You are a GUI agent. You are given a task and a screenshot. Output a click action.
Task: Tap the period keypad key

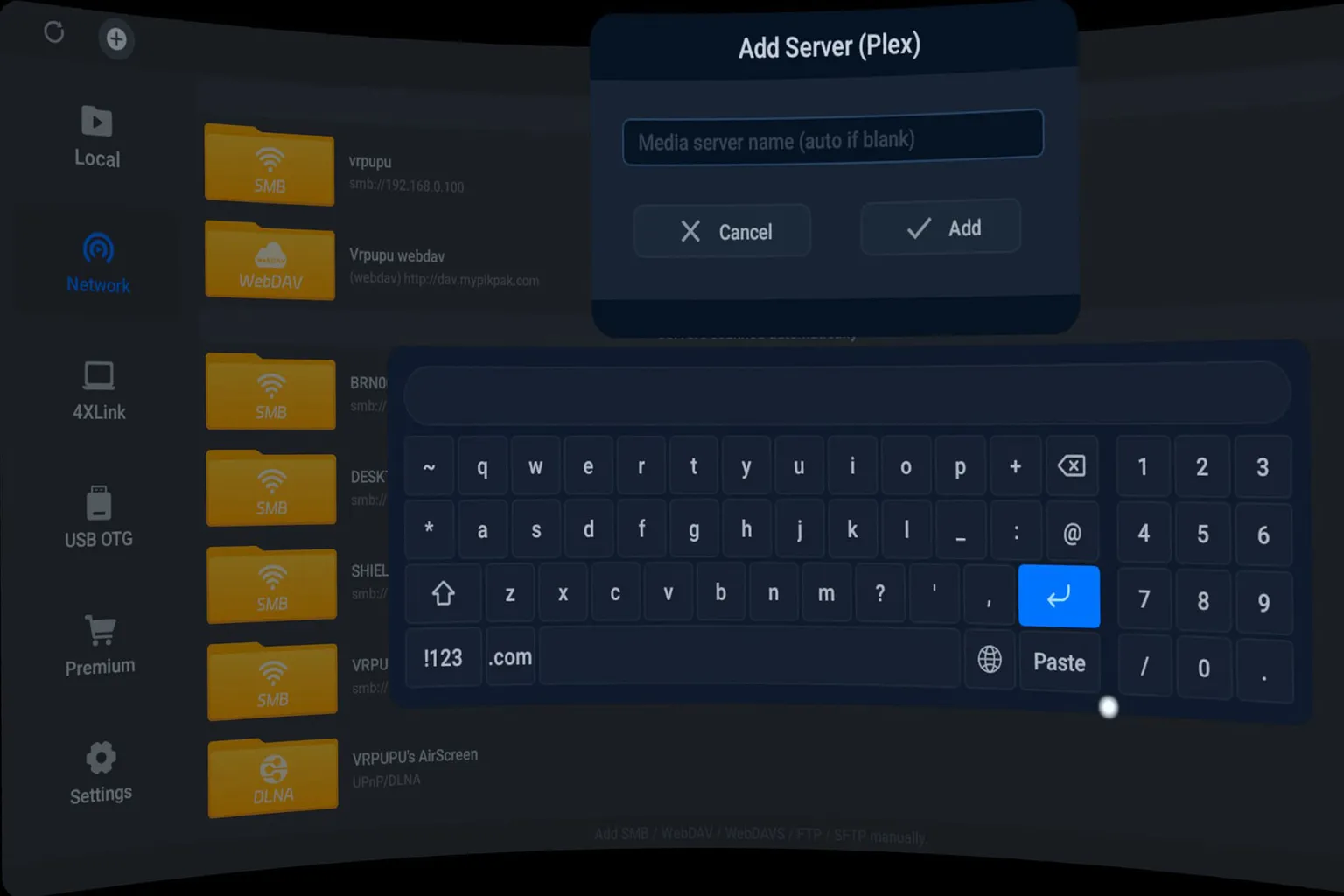(1264, 671)
